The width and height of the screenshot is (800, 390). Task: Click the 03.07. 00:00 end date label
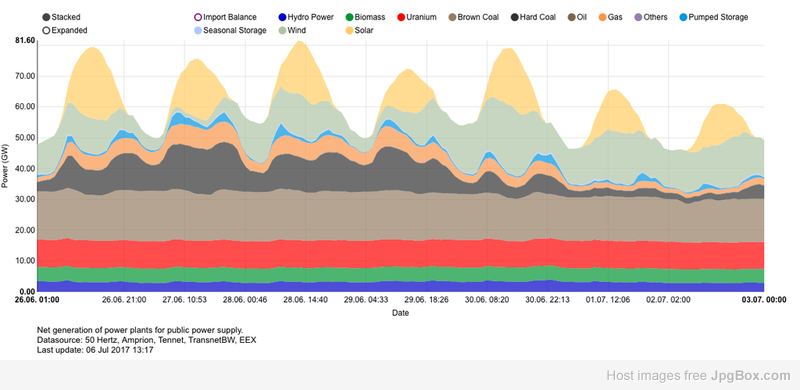tap(763, 300)
